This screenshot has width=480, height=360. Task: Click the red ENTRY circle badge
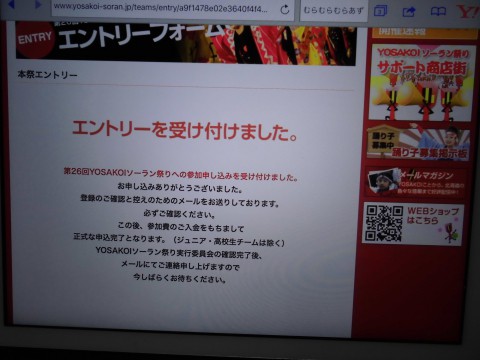[x=35, y=39]
